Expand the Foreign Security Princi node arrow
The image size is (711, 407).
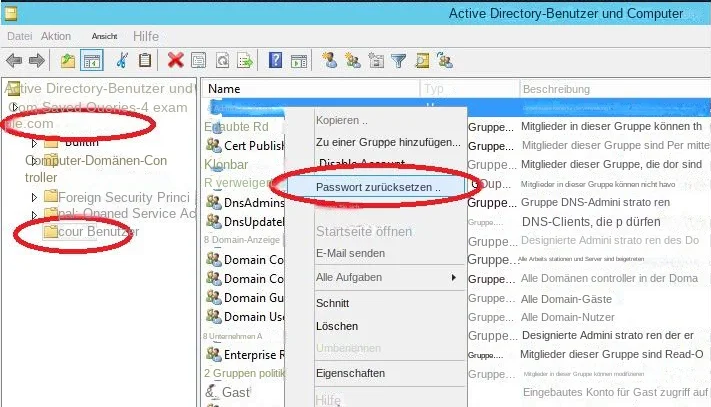tap(34, 197)
